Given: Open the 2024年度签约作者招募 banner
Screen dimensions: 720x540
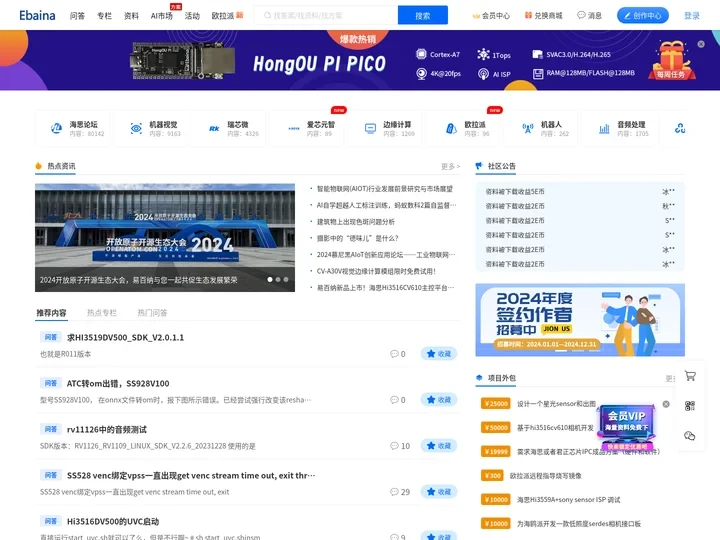Looking at the screenshot, I should [x=580, y=320].
